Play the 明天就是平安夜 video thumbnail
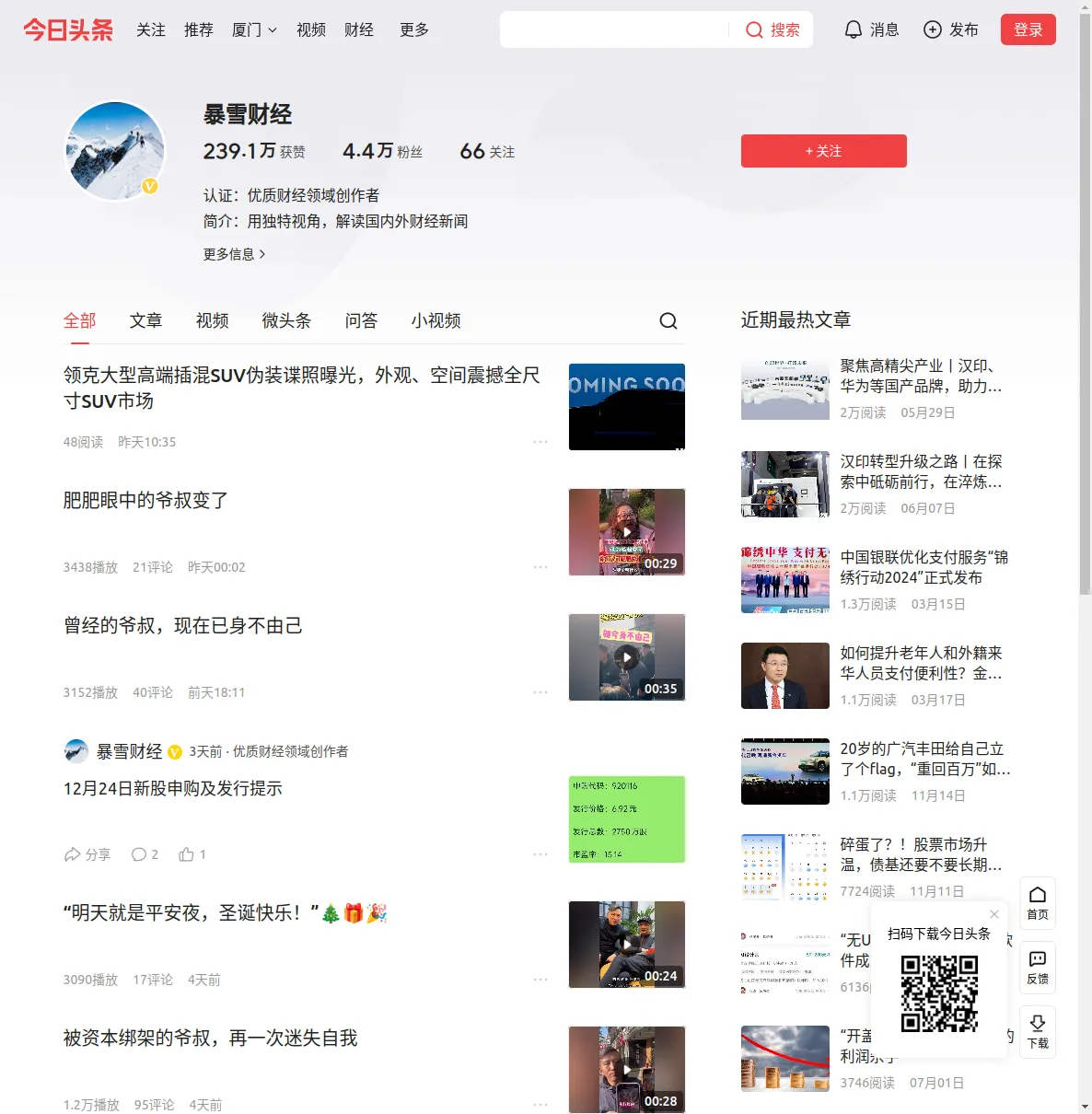This screenshot has height=1114, width=1092. 627,945
